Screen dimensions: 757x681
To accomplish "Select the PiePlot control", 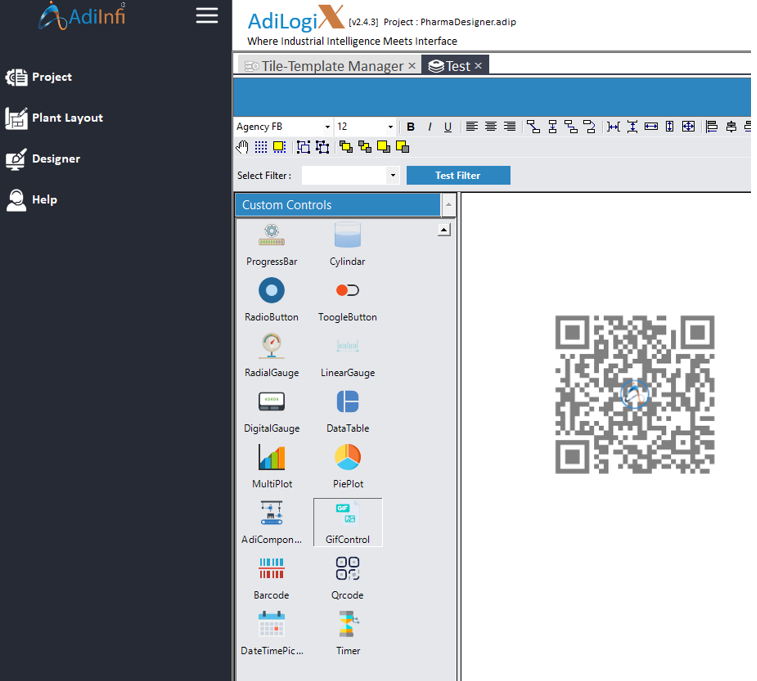I will (348, 467).
